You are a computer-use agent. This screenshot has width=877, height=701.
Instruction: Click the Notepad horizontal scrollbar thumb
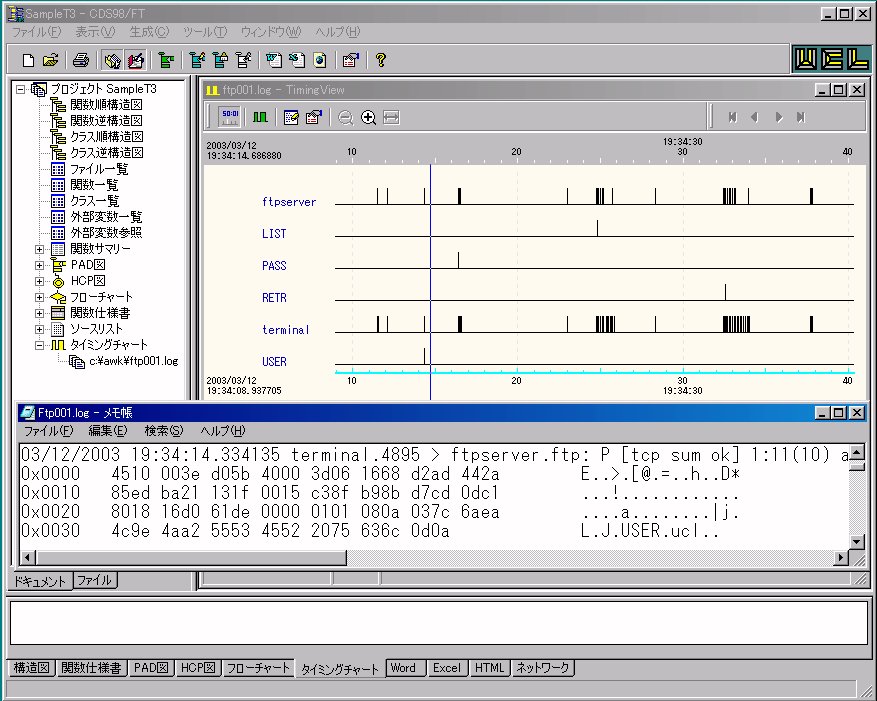[x=190, y=557]
